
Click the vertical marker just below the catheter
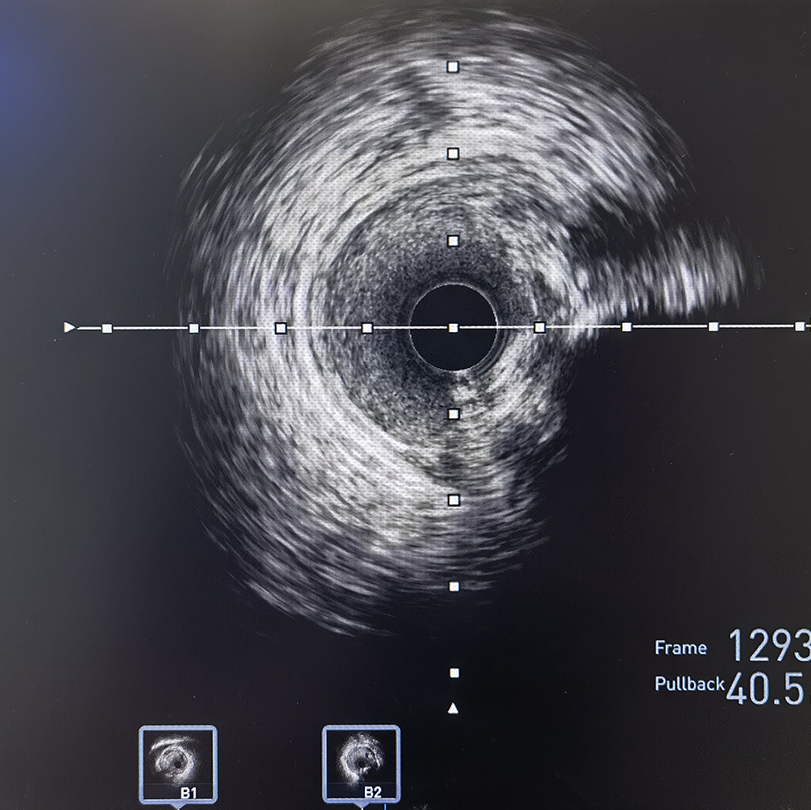[x=453, y=413]
